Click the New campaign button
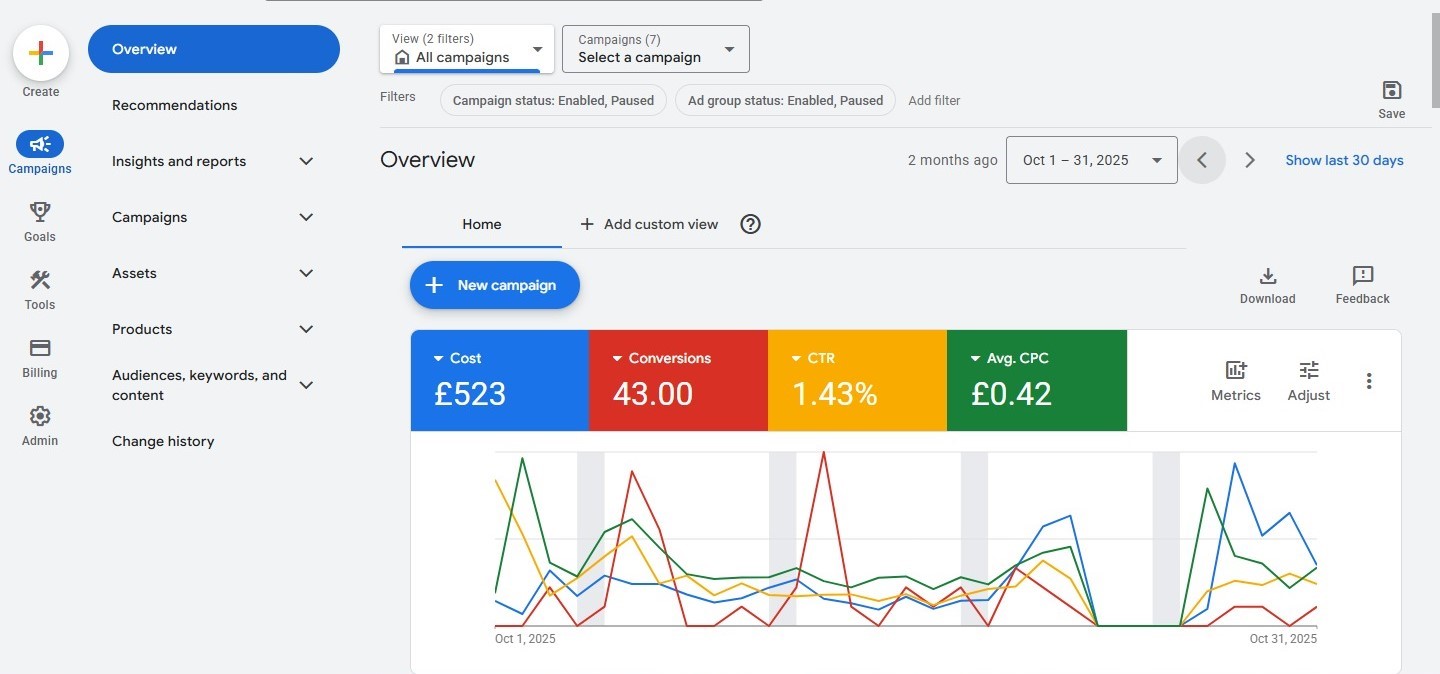Viewport: 1440px width, 674px height. tap(495, 285)
